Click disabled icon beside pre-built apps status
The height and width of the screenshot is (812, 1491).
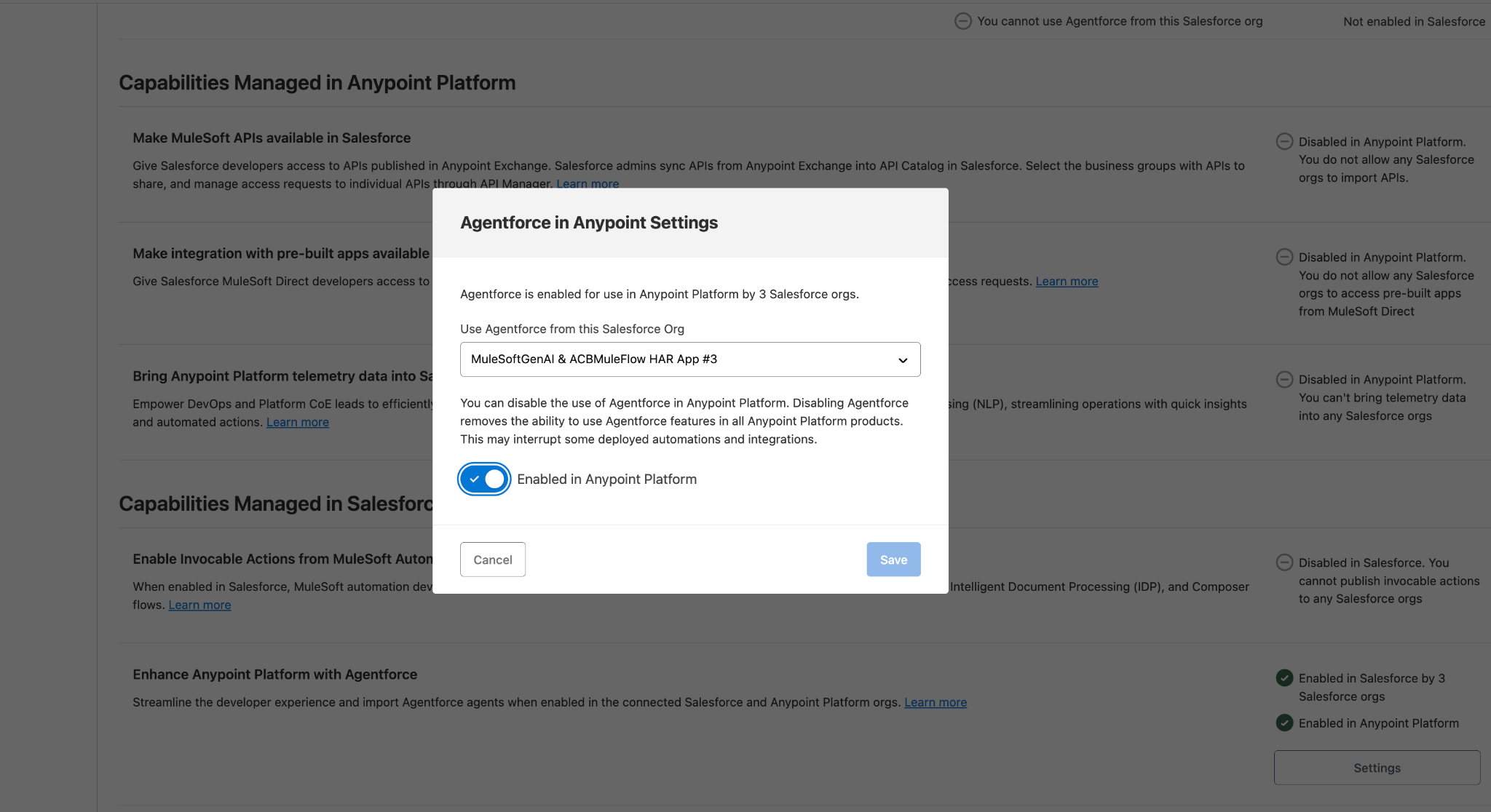click(1285, 257)
